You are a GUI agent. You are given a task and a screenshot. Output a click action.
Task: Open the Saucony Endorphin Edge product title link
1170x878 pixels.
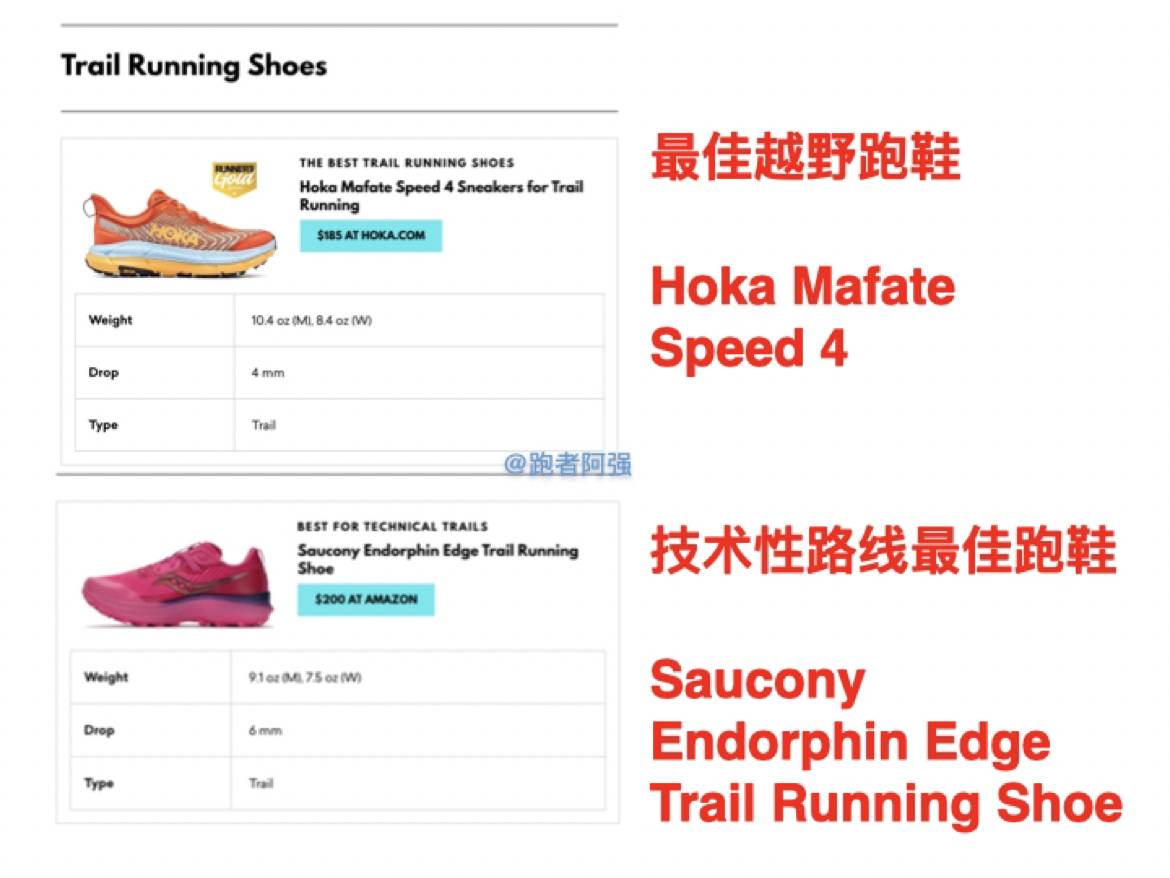[437, 559]
